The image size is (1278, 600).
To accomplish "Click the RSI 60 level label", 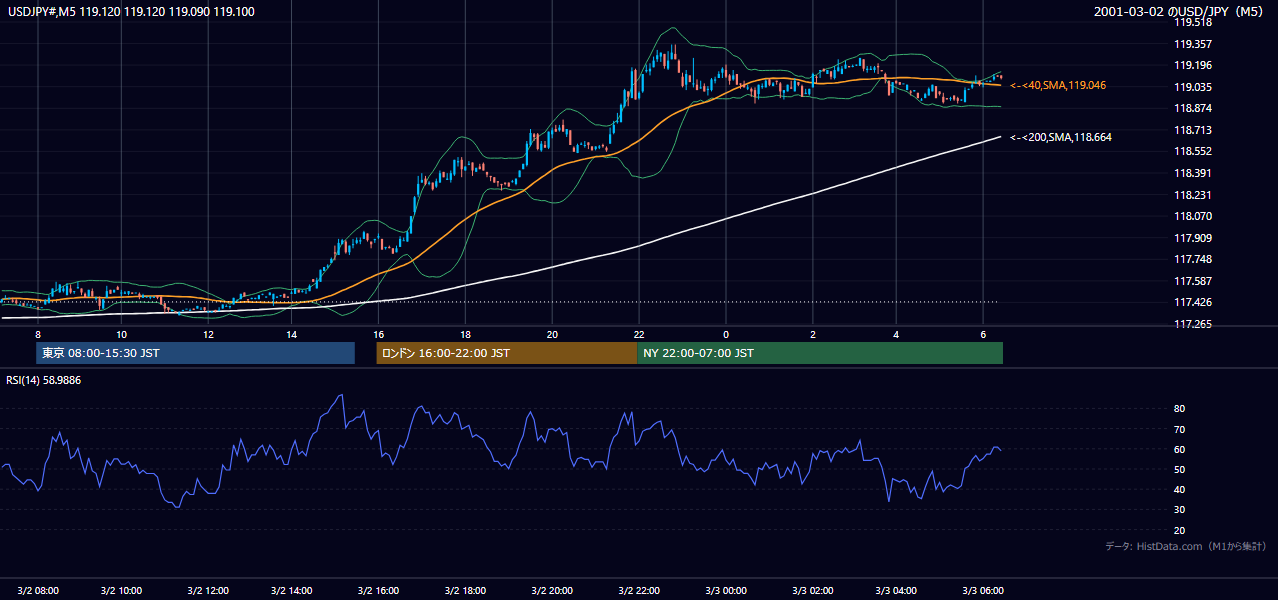I will (x=1179, y=449).
